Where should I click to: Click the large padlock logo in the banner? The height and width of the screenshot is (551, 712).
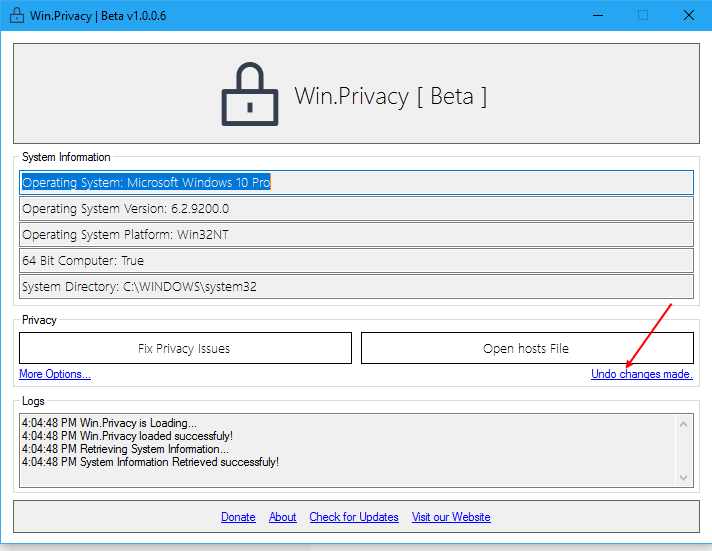(250, 94)
